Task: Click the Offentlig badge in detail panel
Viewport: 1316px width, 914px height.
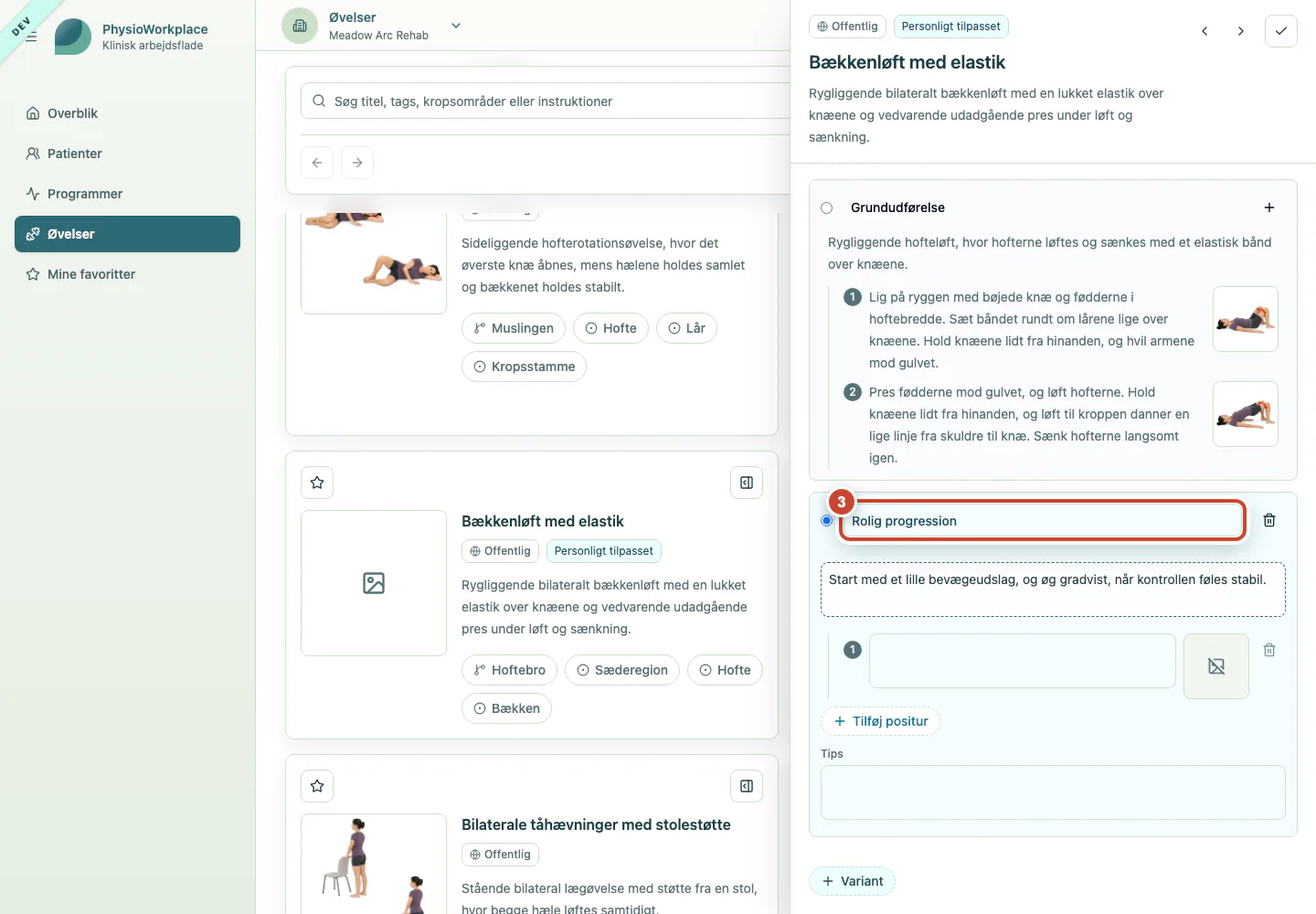Action: tap(847, 27)
